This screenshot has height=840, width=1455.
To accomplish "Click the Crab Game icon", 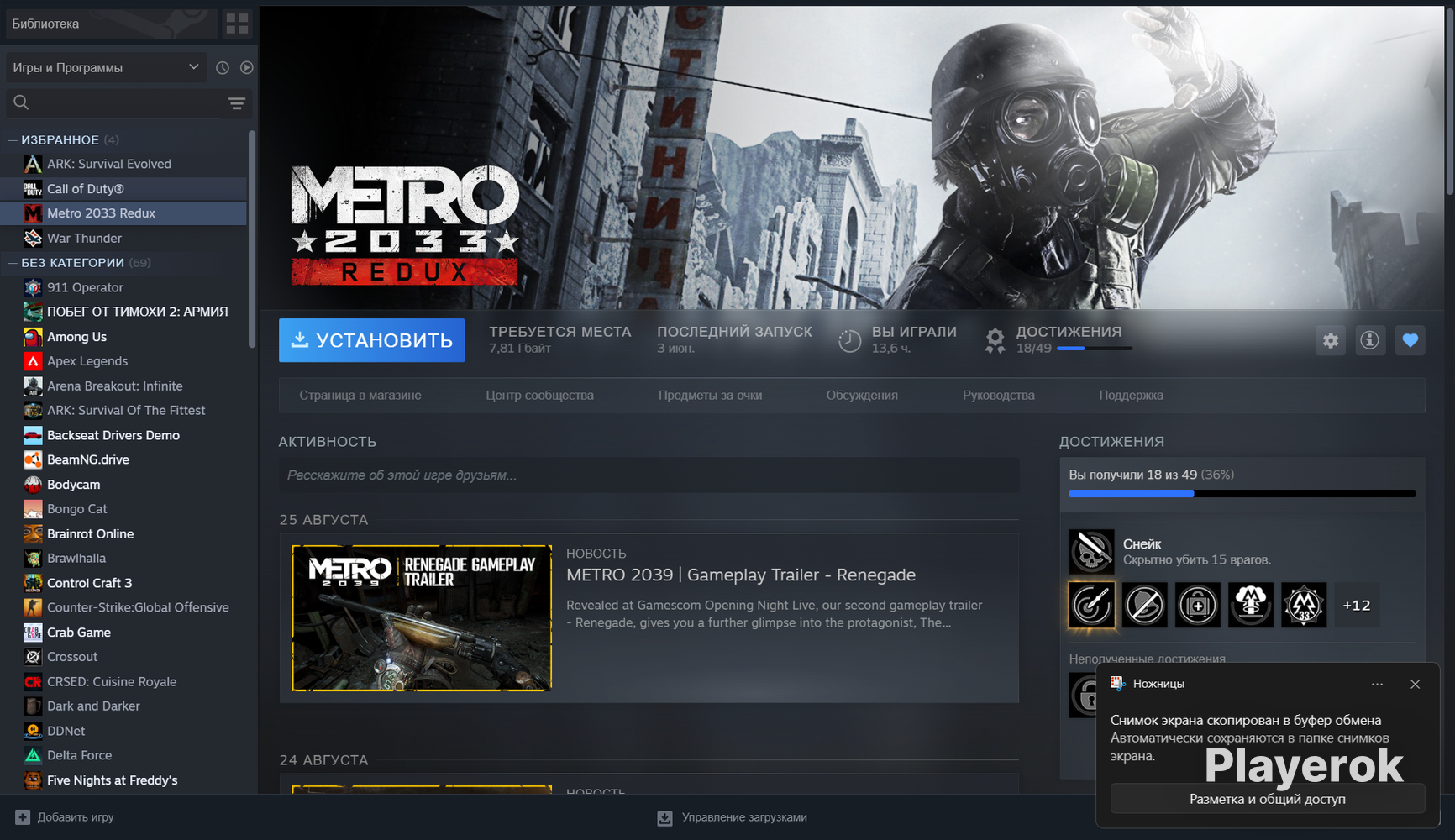I will (x=33, y=633).
